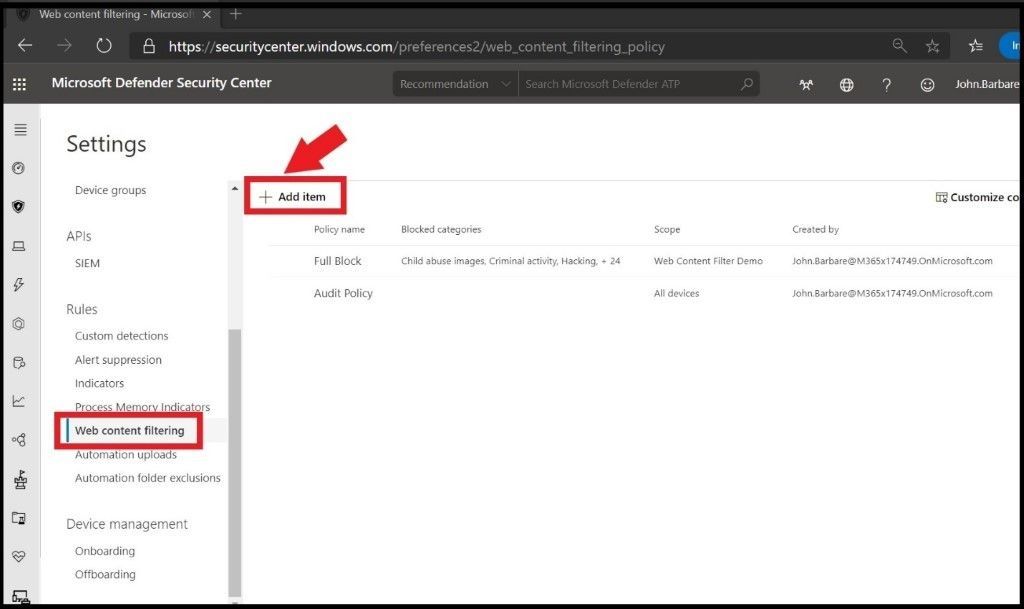This screenshot has width=1024, height=609.
Task: Open the bottom device configuration sidebar icon
Action: tap(20, 597)
